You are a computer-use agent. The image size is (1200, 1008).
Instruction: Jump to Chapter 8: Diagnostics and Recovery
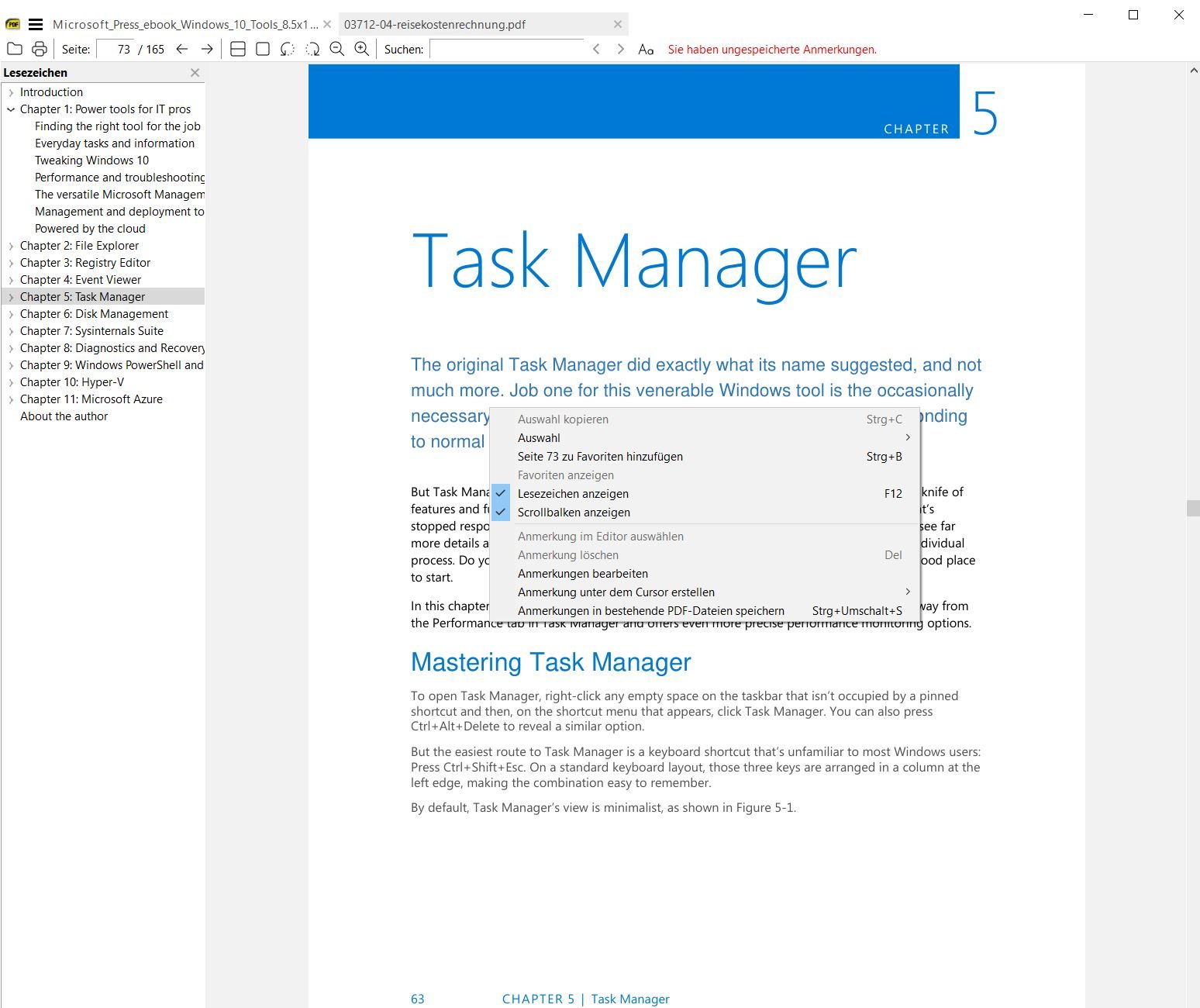[x=112, y=348]
